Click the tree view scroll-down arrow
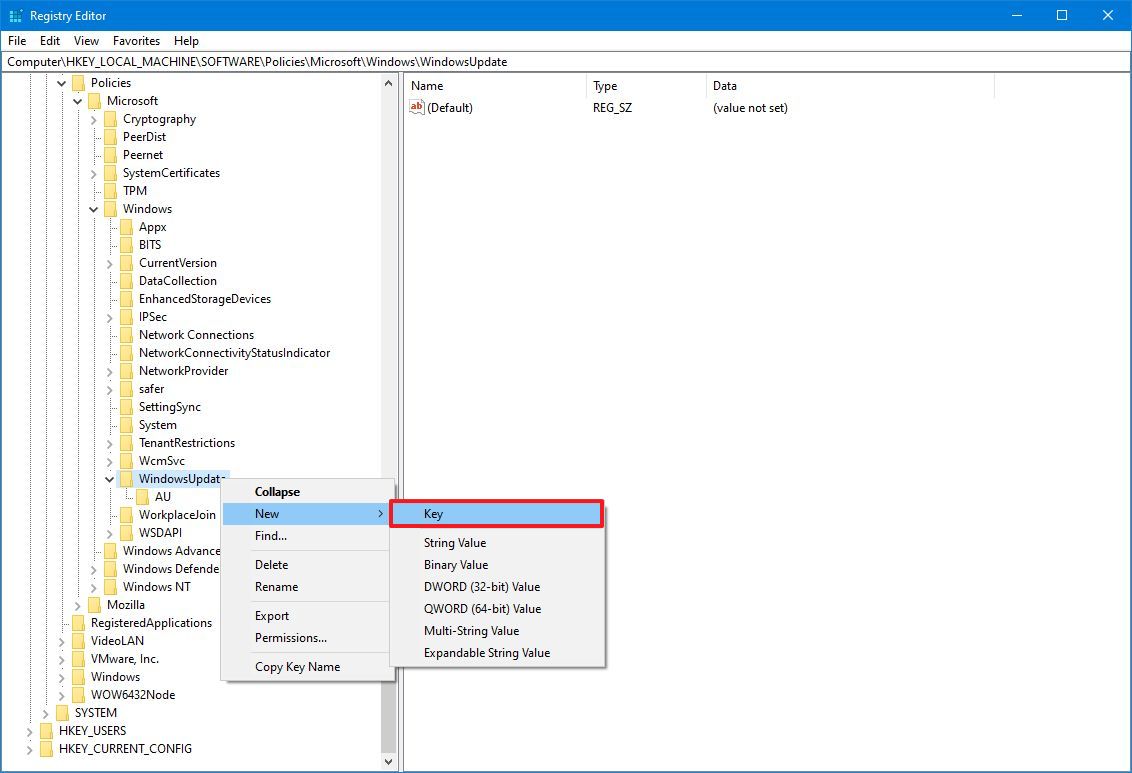The image size is (1132, 773). 389,761
